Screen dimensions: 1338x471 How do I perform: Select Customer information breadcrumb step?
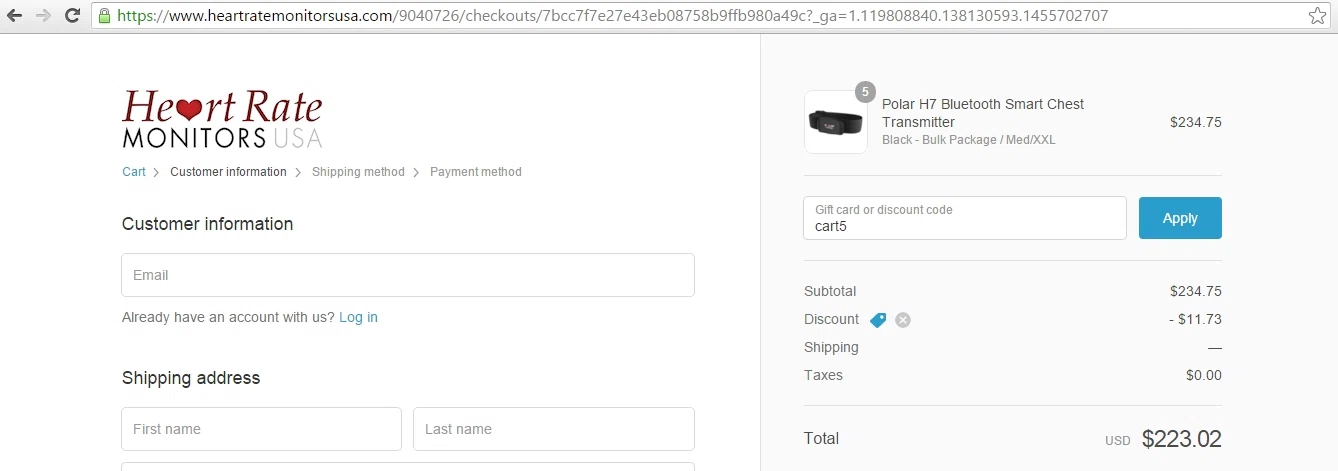coord(228,172)
